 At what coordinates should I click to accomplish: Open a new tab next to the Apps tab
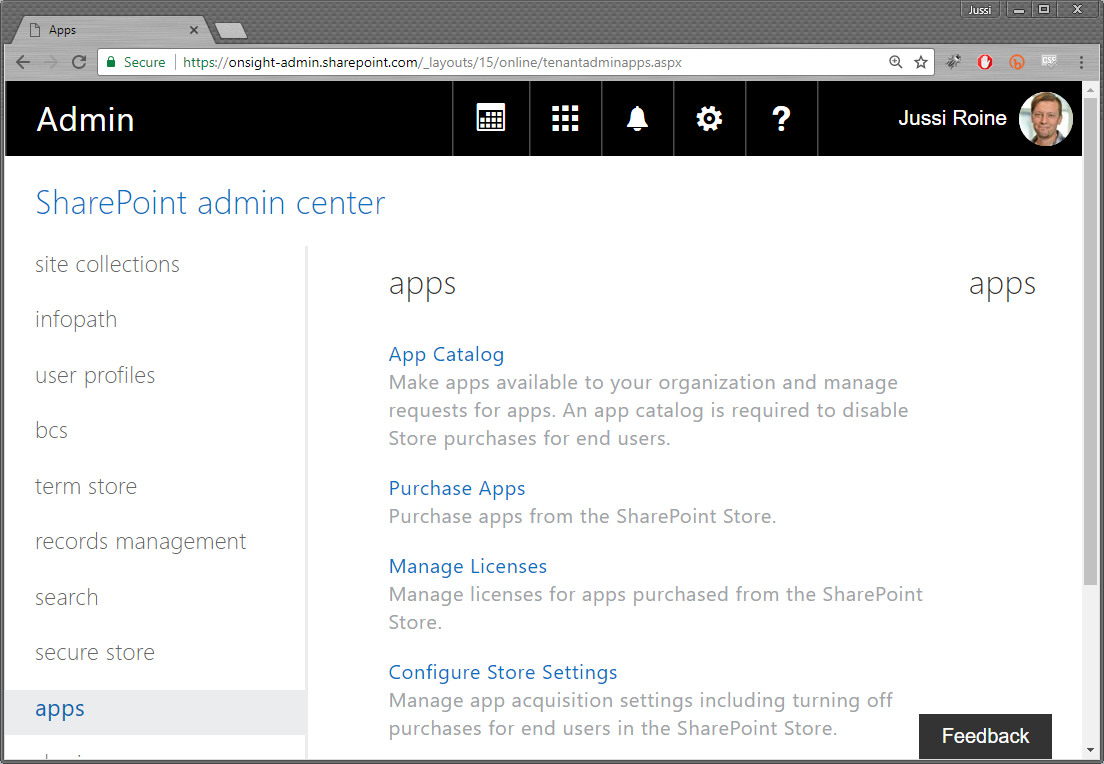click(x=231, y=30)
